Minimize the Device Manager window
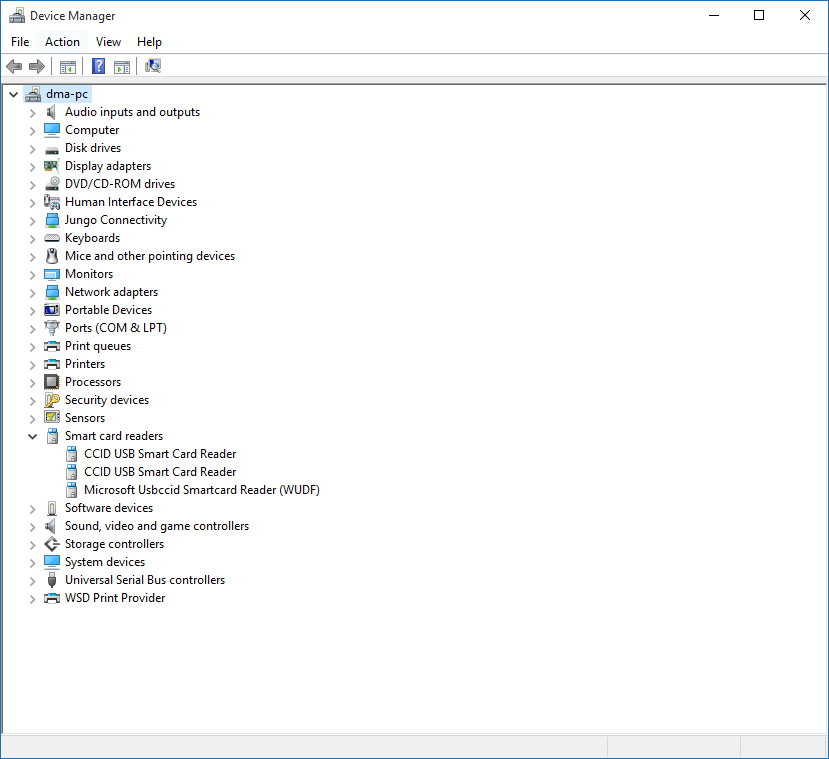This screenshot has height=759, width=829. [714, 15]
